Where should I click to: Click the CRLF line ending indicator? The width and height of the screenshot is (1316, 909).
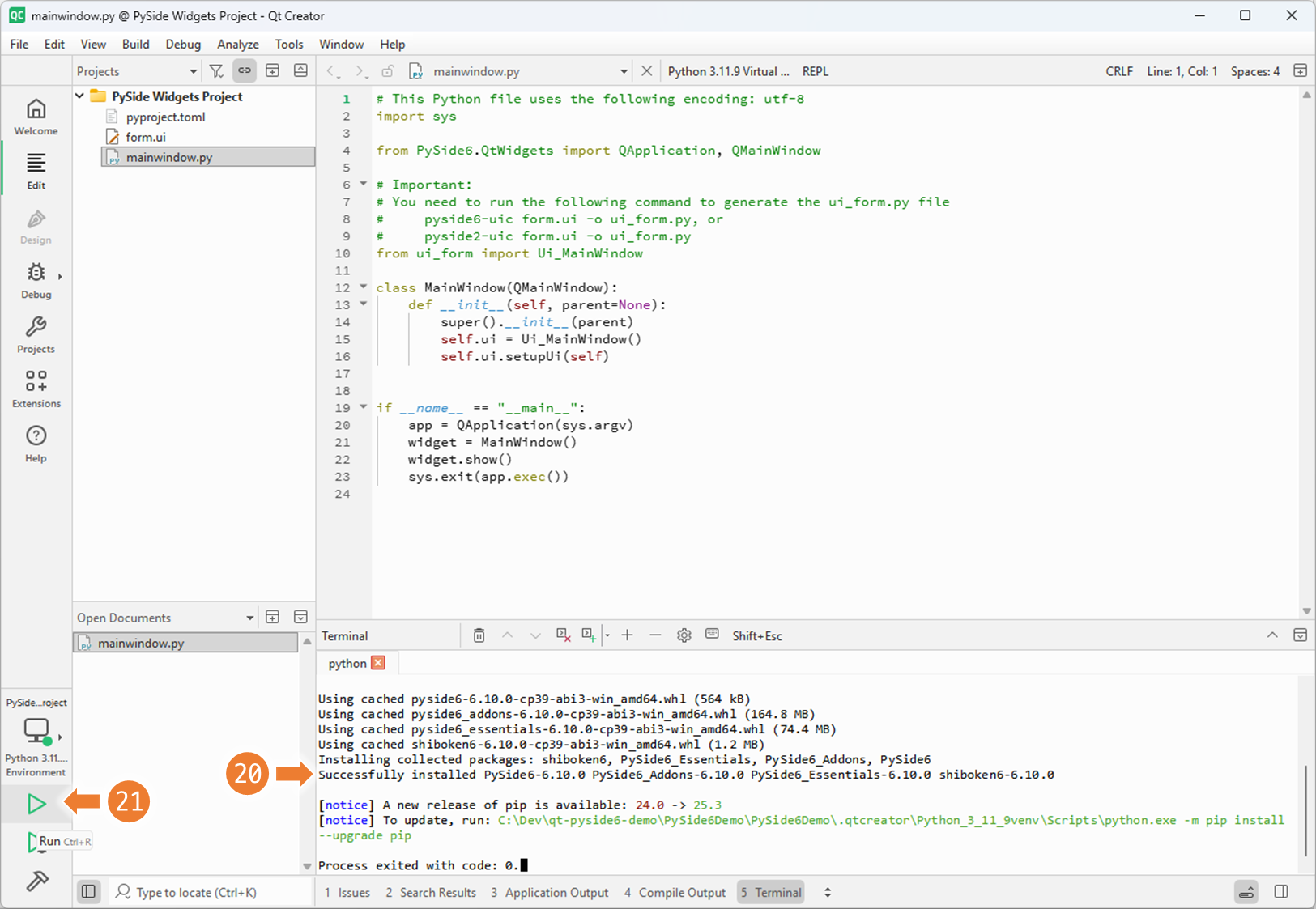pyautogui.click(x=1119, y=71)
